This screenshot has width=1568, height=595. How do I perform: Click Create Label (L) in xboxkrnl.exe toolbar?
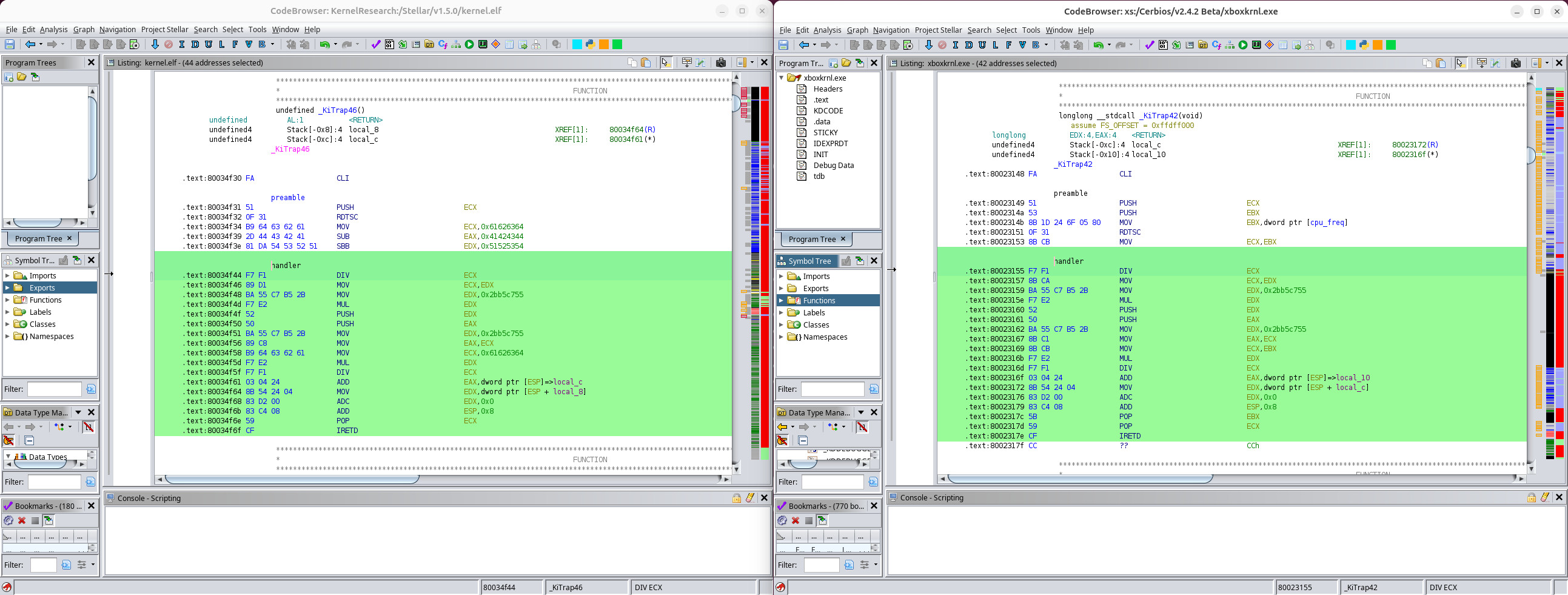coord(995,45)
